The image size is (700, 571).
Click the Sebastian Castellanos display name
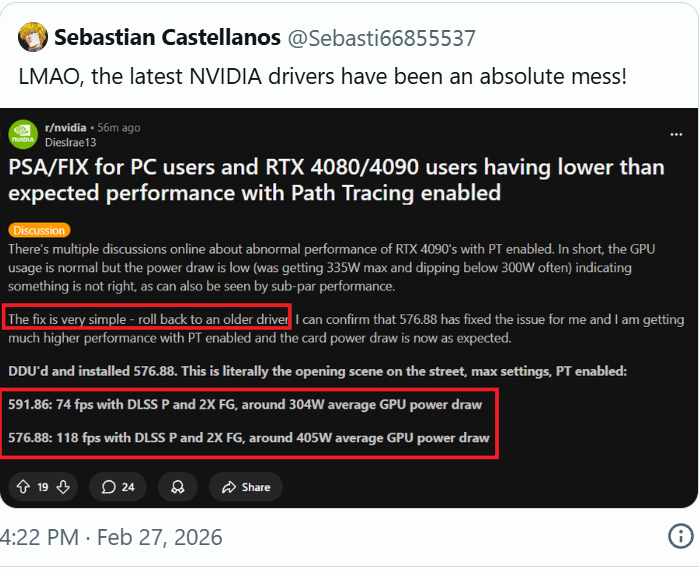coord(167,38)
